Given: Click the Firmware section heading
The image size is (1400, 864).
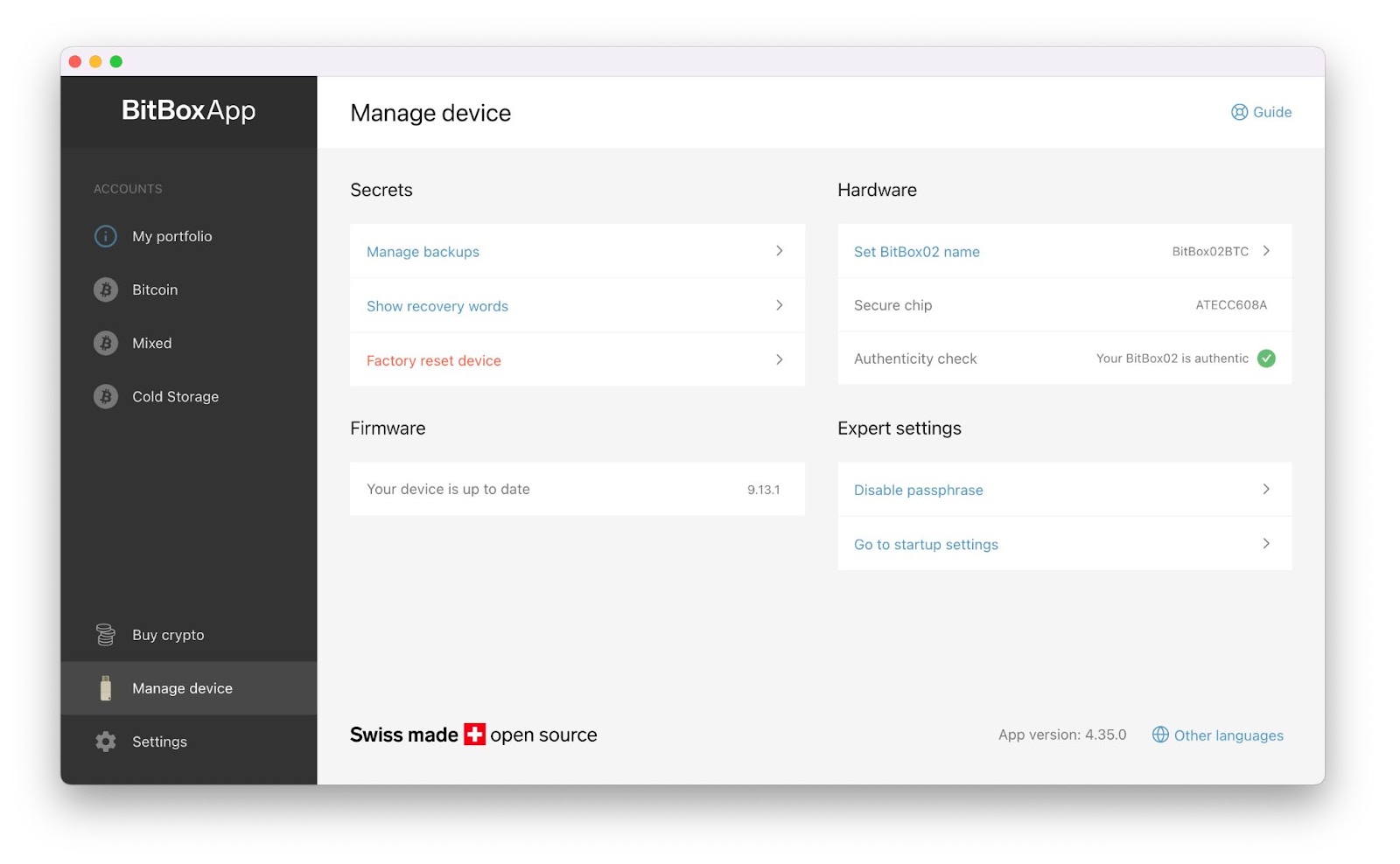Looking at the screenshot, I should point(388,428).
